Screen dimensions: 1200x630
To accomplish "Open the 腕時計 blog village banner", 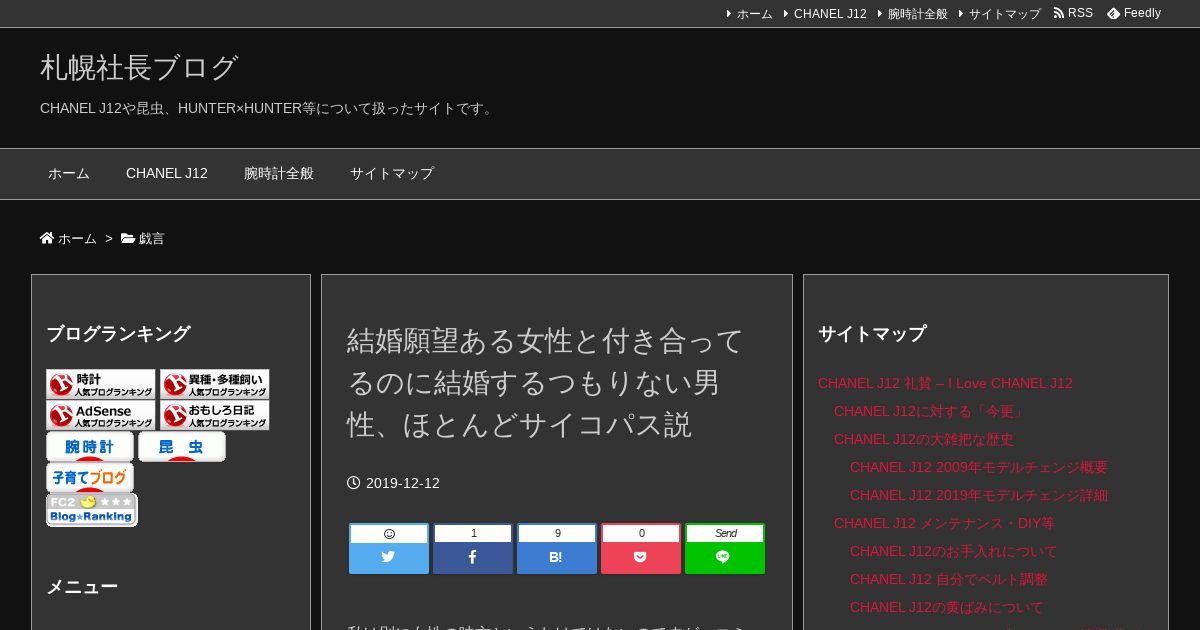I will (x=90, y=447).
